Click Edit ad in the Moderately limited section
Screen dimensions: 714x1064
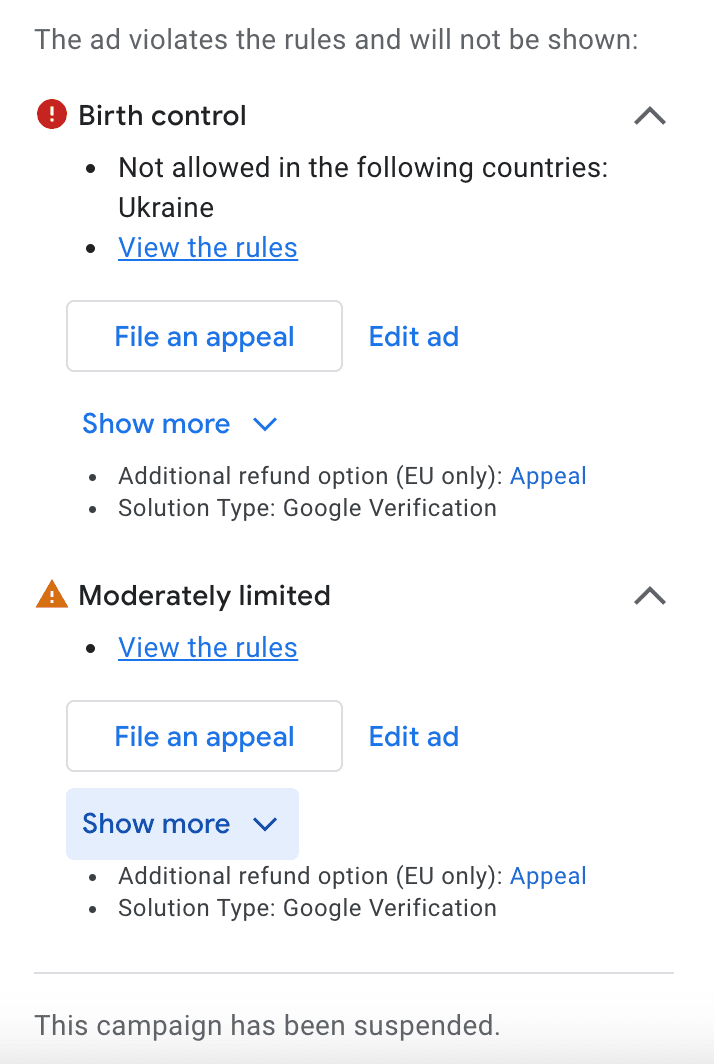(x=414, y=737)
